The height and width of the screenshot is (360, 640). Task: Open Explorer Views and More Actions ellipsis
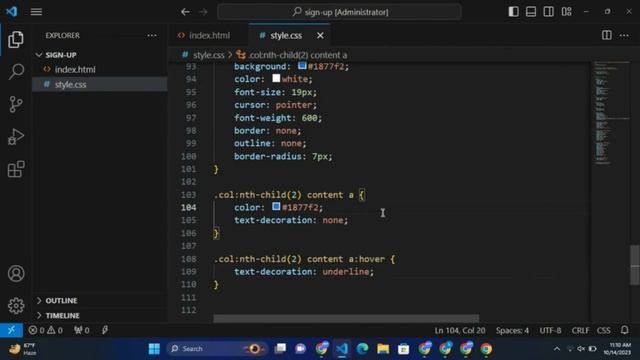click(x=152, y=36)
